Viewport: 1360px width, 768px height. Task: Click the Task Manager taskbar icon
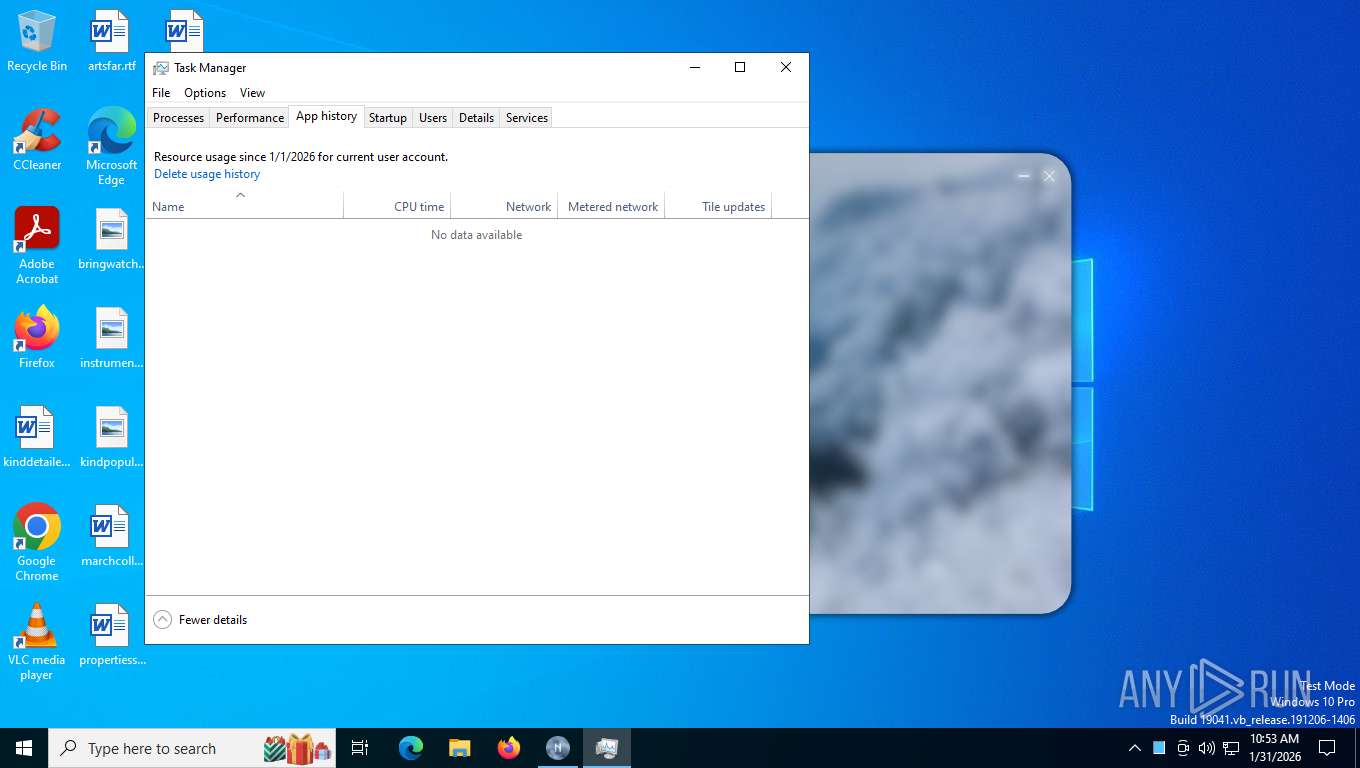click(607, 748)
